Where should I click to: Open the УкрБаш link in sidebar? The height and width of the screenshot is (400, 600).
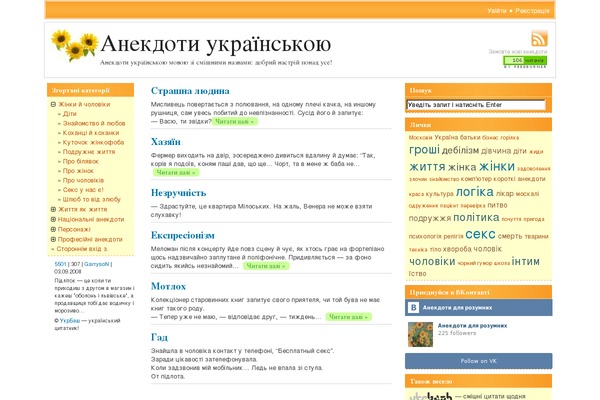[x=70, y=321]
